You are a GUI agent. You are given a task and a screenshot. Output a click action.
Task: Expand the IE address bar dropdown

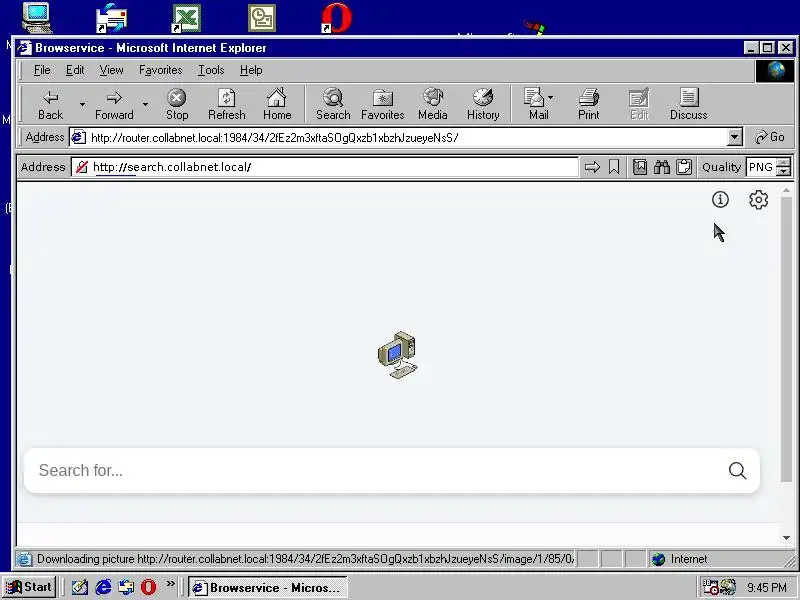coord(734,137)
